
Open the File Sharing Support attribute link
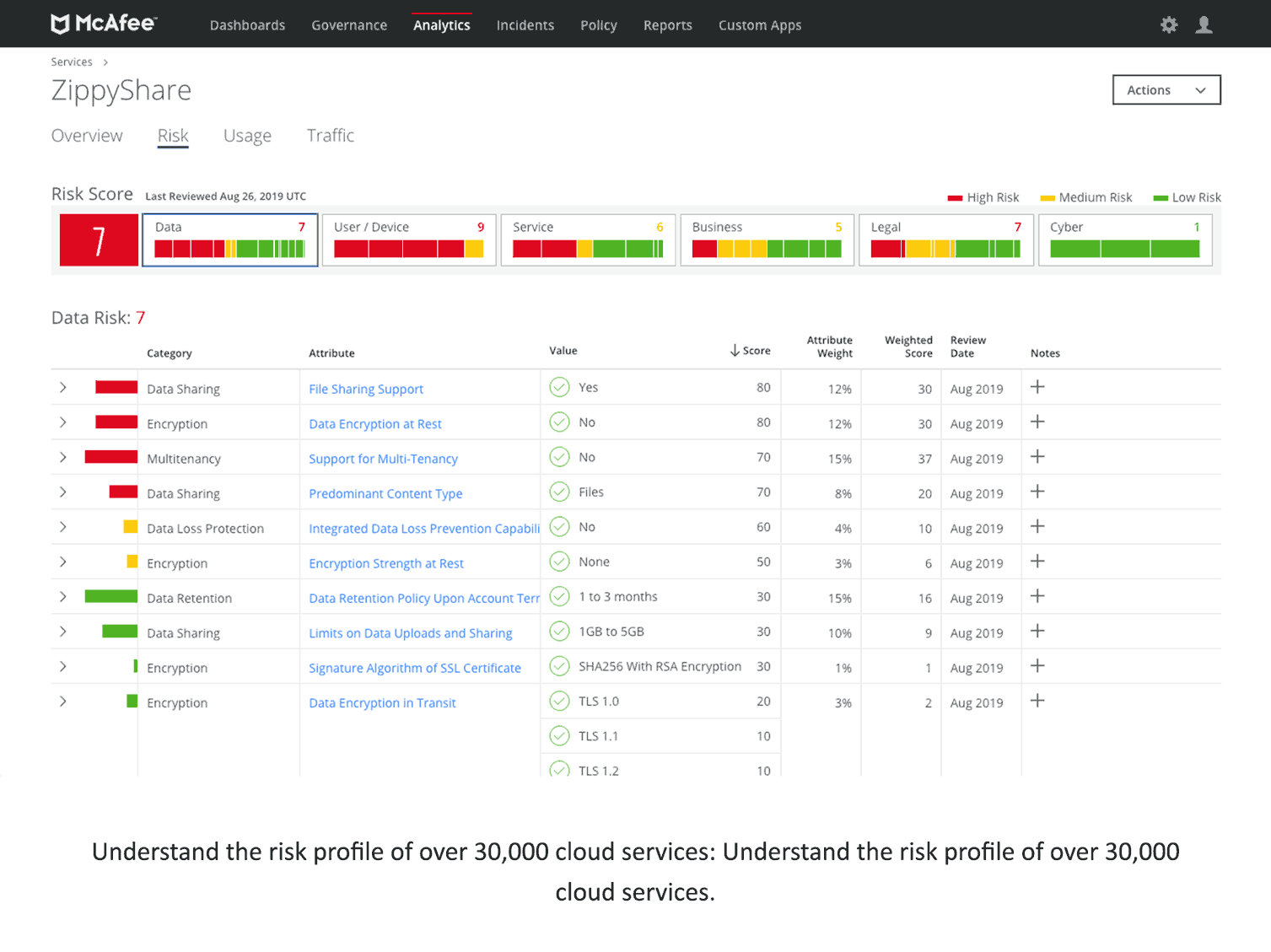click(x=366, y=389)
